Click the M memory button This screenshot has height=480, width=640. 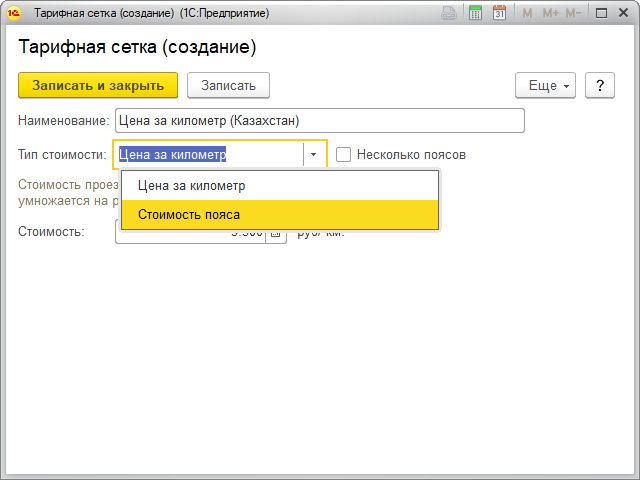click(x=527, y=14)
